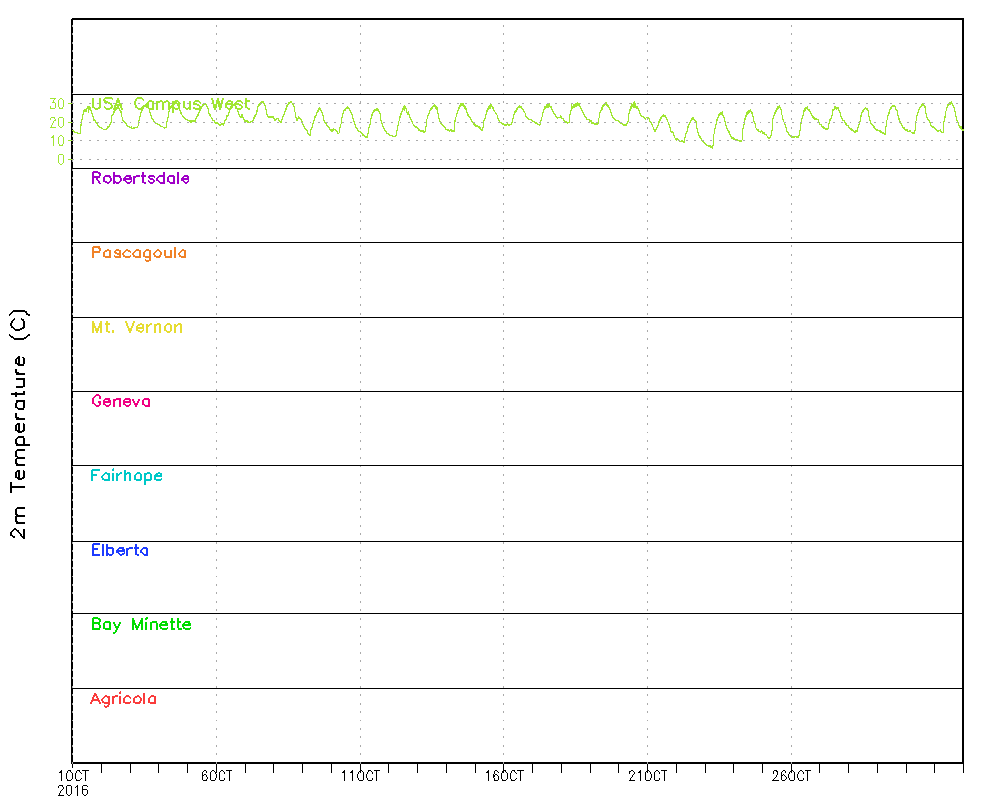Select the 26OCT date on the time axis
The width and height of the screenshot is (1000, 800).
pyautogui.click(x=792, y=776)
